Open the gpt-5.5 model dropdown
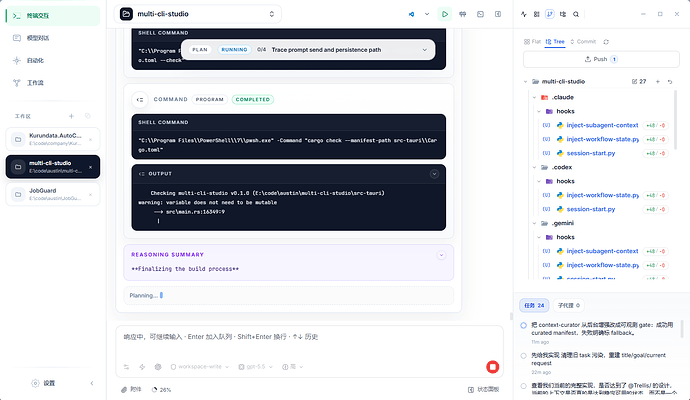The width and height of the screenshot is (690, 400). [x=256, y=367]
